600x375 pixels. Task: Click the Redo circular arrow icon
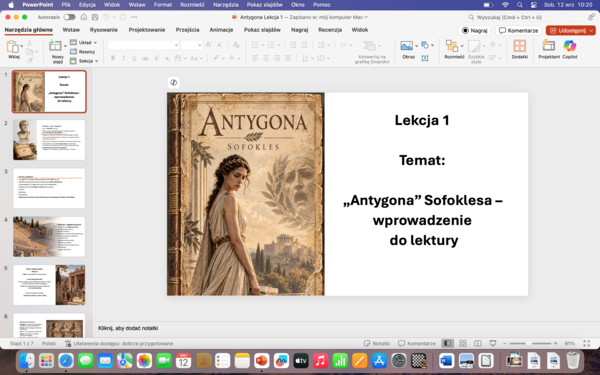click(123, 17)
